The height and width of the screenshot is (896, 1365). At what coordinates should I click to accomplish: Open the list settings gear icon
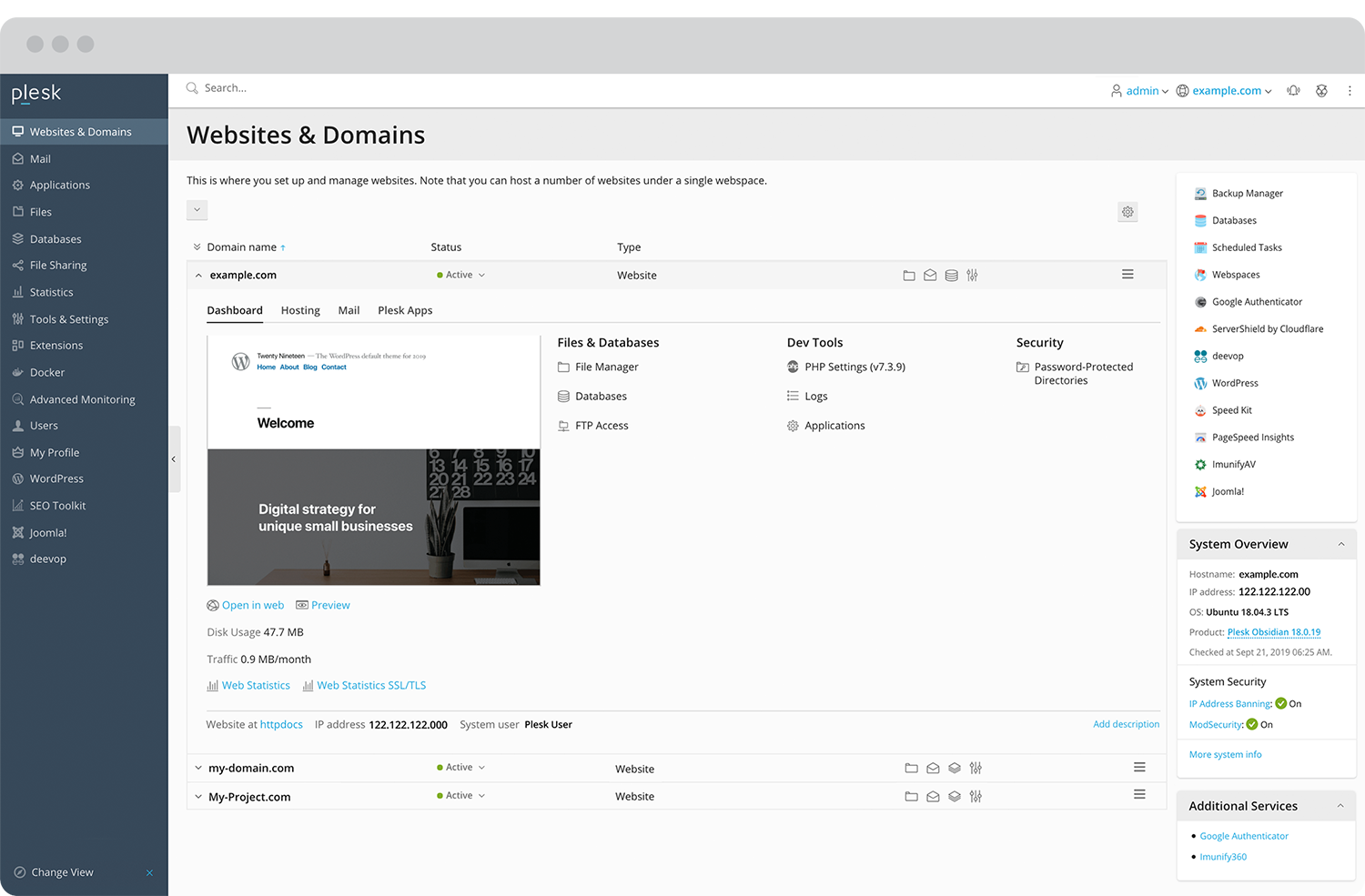pyautogui.click(x=1127, y=212)
